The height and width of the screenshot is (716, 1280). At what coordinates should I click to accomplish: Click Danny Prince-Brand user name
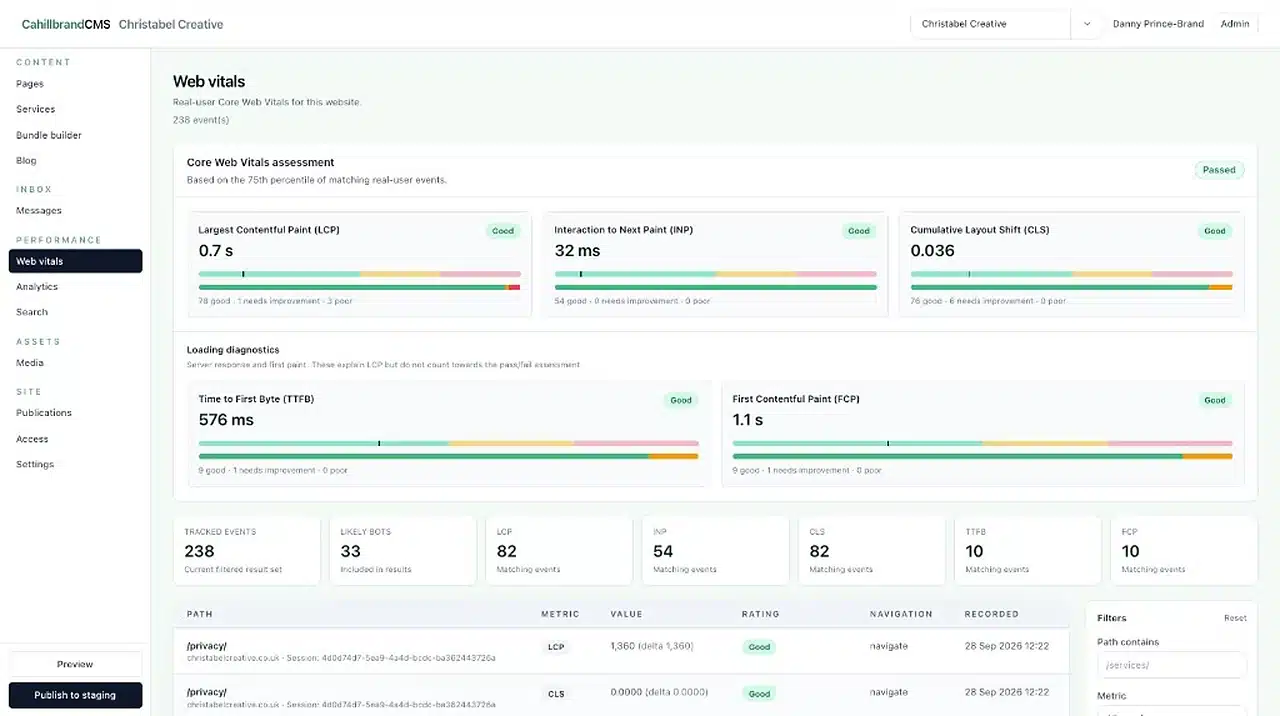pos(1158,24)
